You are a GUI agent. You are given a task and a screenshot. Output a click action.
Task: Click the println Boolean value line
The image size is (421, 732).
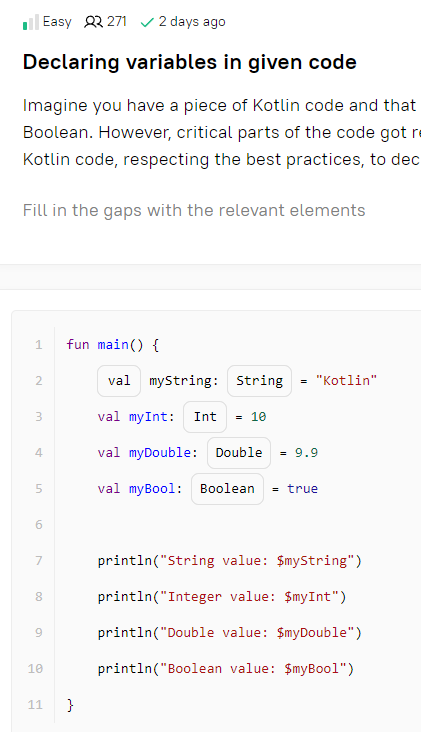click(226, 669)
